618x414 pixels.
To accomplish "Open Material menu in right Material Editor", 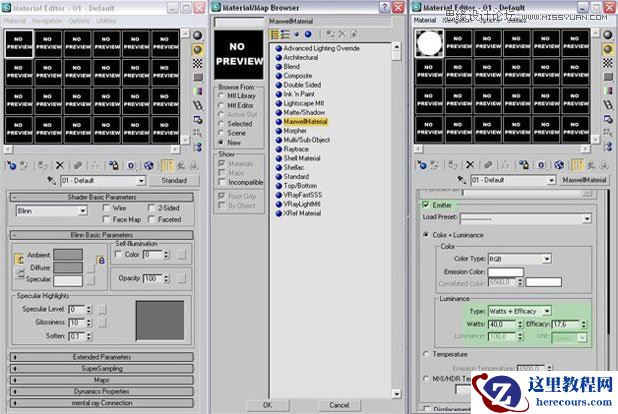I will point(425,20).
